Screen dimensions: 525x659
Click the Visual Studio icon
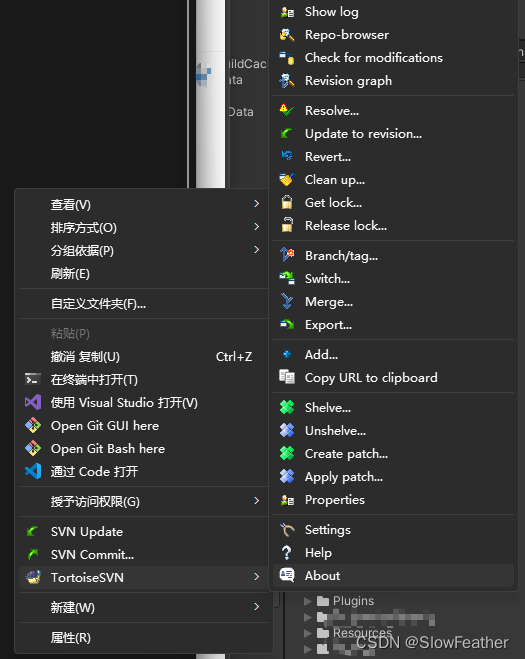pos(33,402)
